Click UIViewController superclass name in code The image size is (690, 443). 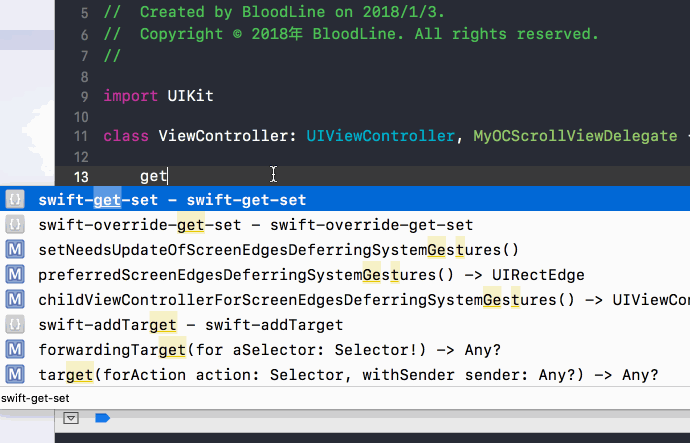tap(380, 136)
